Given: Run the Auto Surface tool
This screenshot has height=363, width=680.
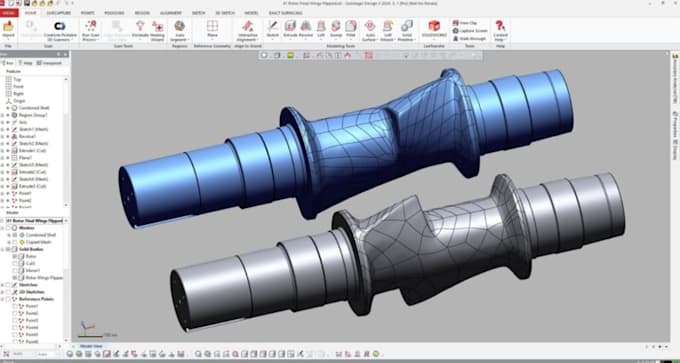Looking at the screenshot, I should [370, 30].
